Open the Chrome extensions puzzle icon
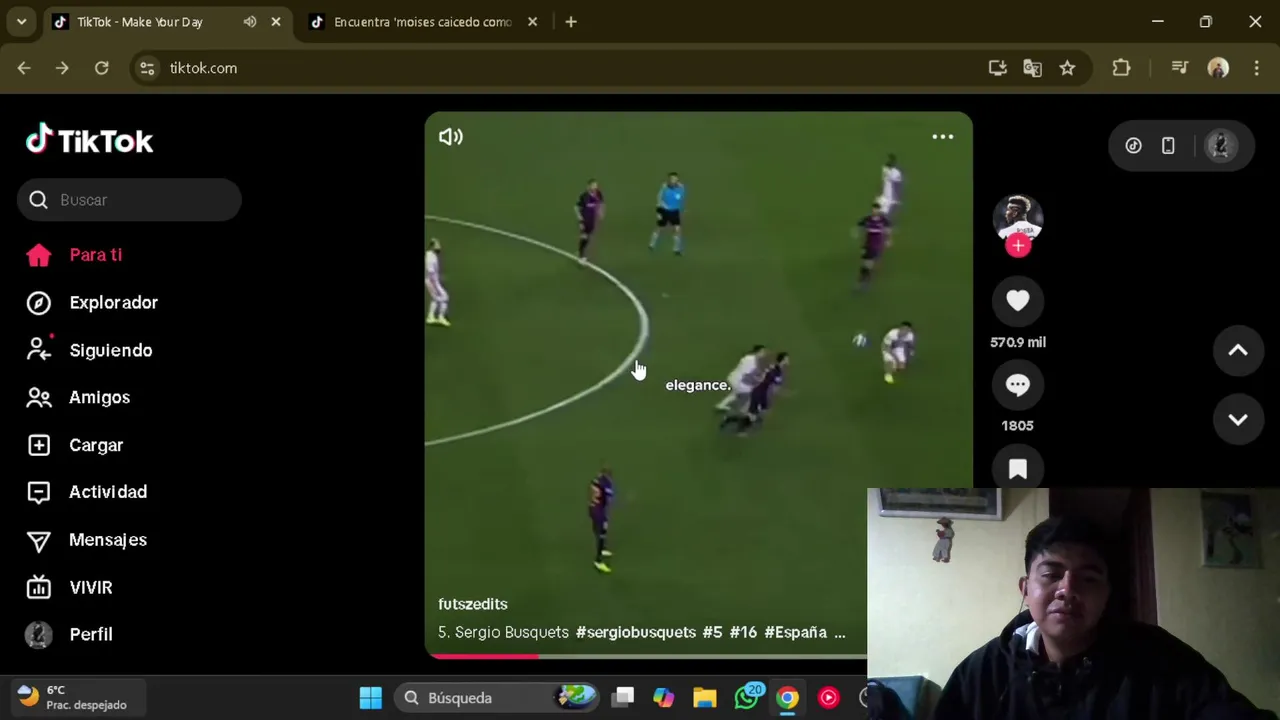 [x=1121, y=68]
